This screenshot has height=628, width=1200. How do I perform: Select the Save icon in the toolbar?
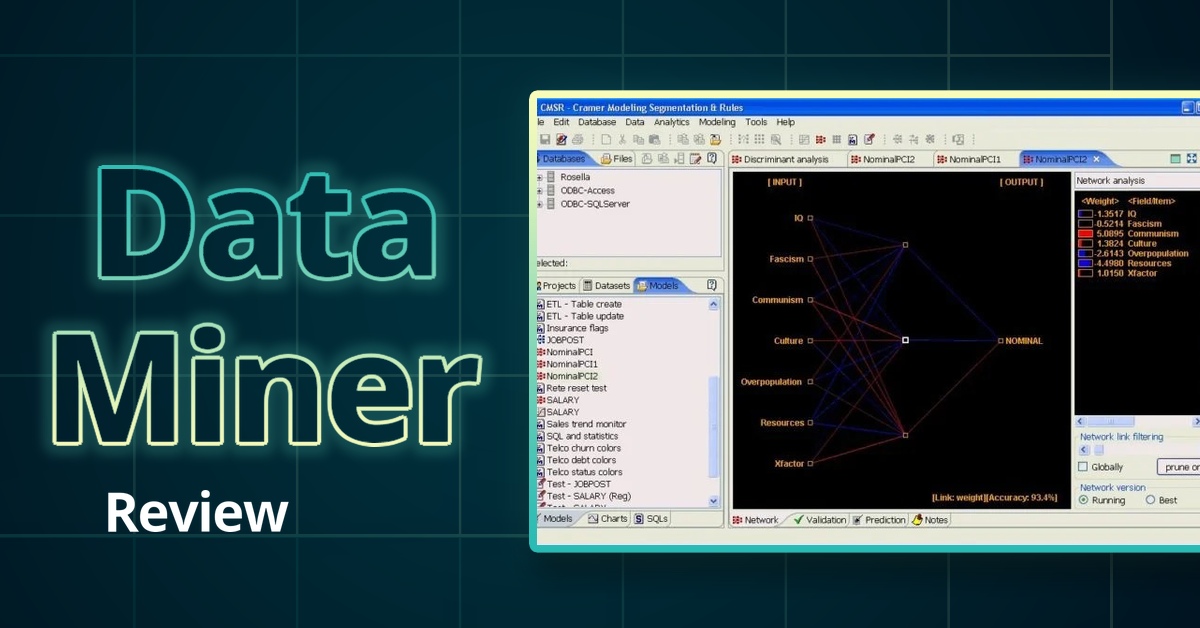[546, 140]
